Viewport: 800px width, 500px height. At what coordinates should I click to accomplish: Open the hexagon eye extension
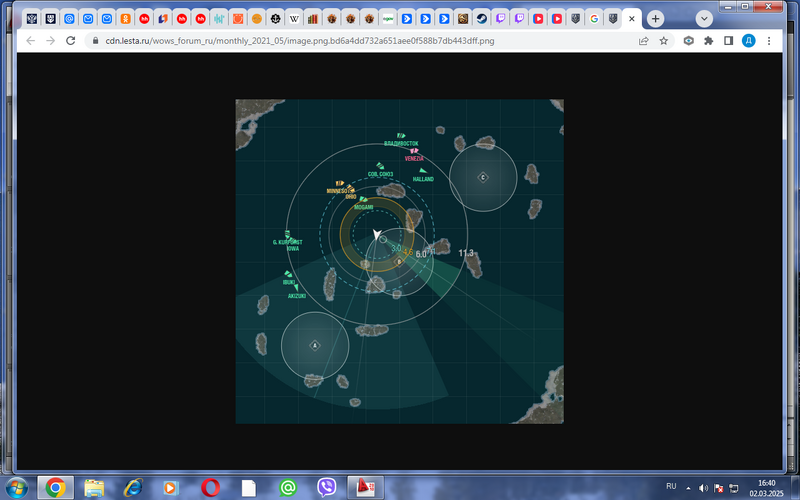point(688,41)
